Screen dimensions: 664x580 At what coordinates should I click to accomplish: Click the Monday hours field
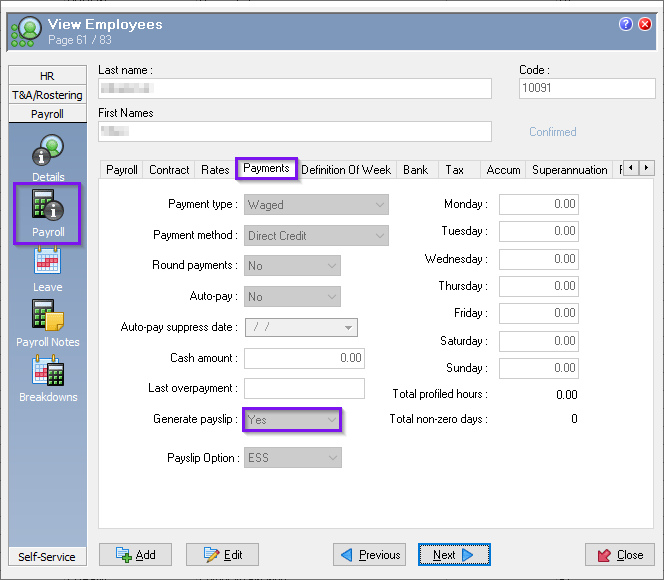539,204
